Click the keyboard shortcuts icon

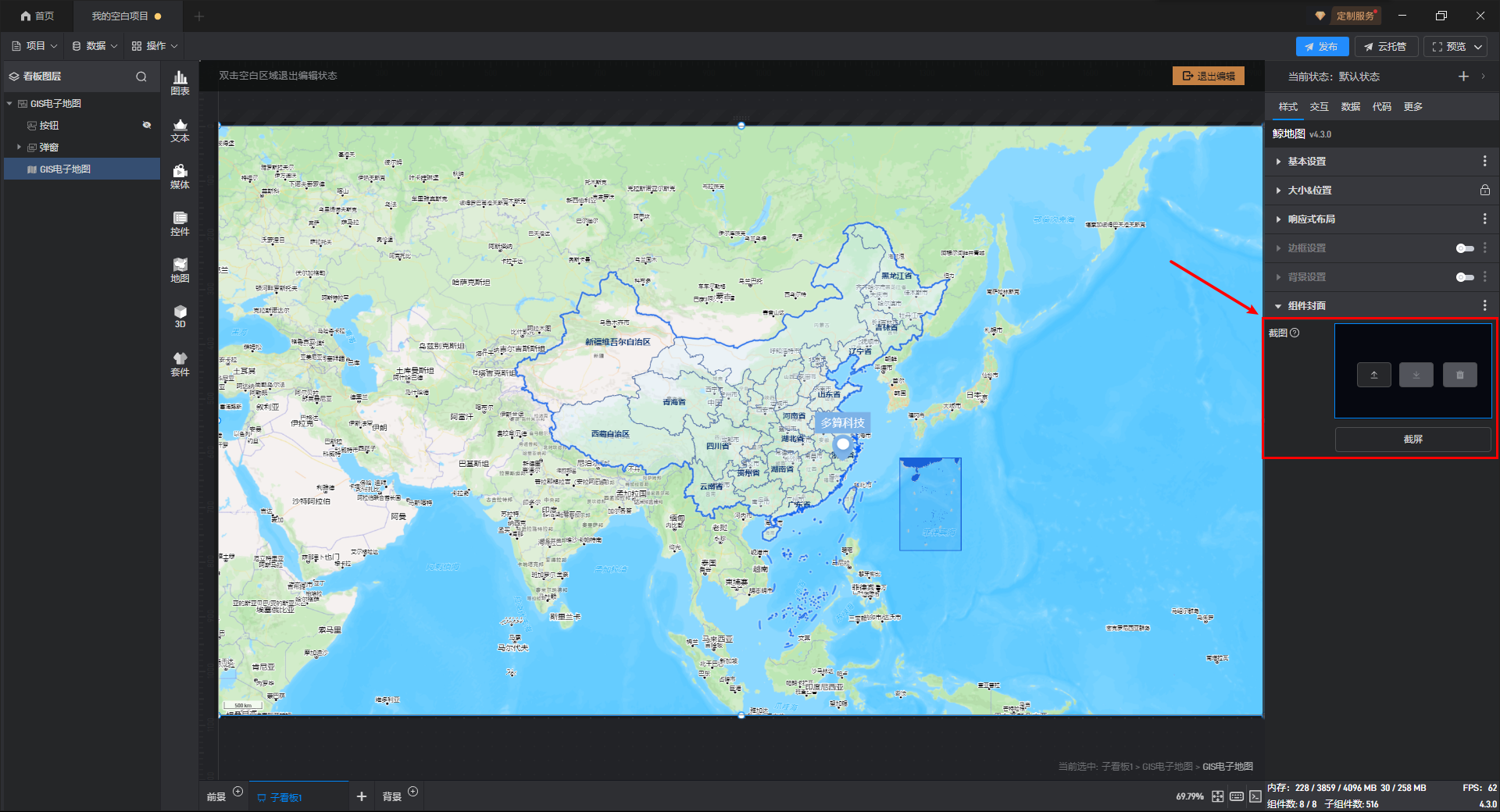pyautogui.click(x=1237, y=796)
